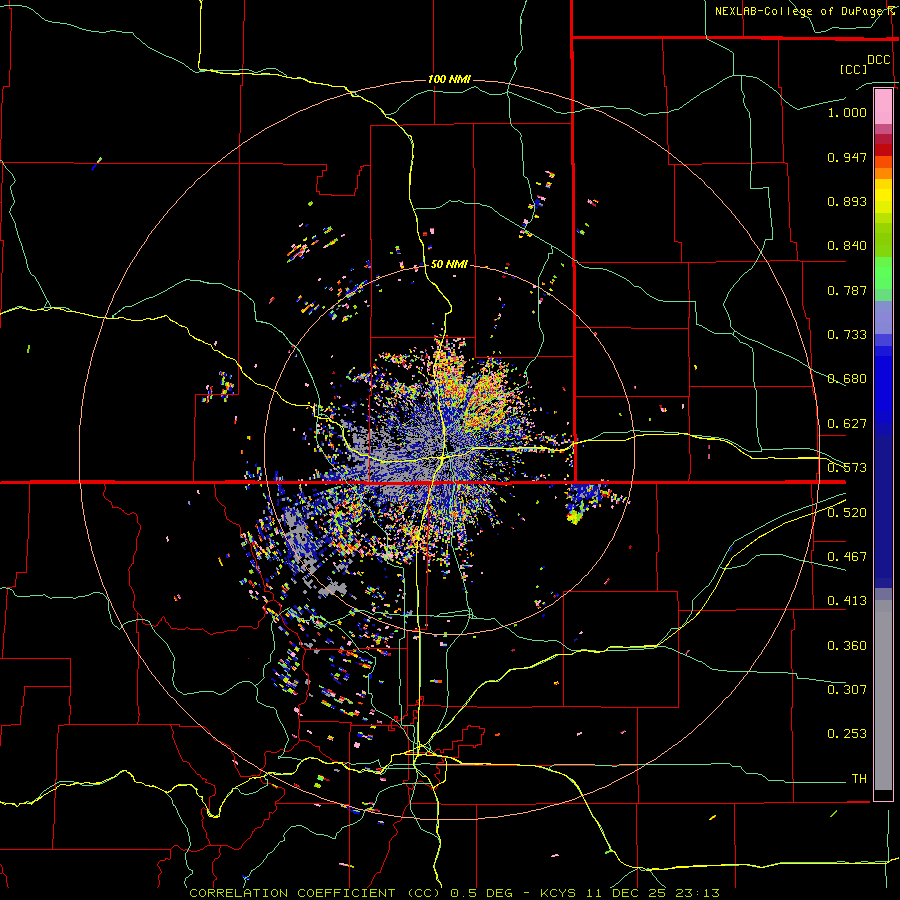Screen dimensions: 900x900
Task: Click the 1.000 legend value
Action: click(x=847, y=112)
